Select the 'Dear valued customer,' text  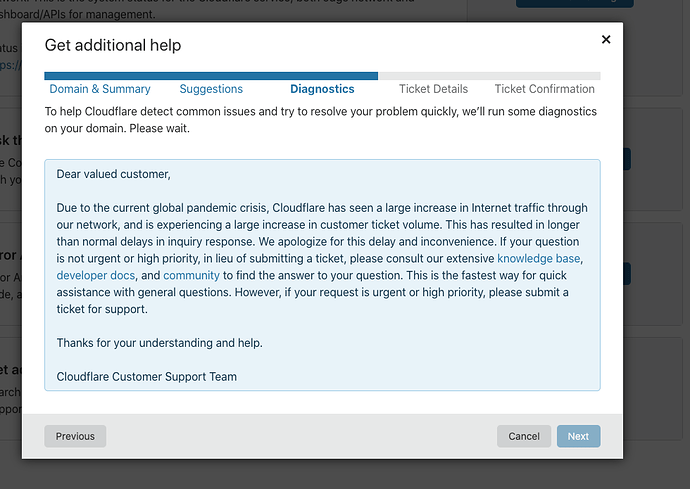[x=114, y=174]
